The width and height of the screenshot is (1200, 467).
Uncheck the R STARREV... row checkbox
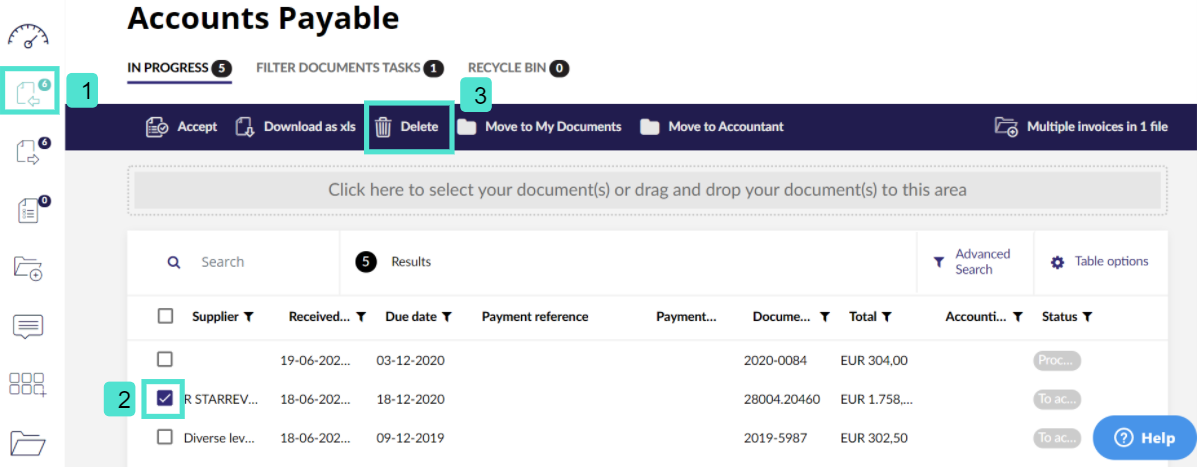165,398
